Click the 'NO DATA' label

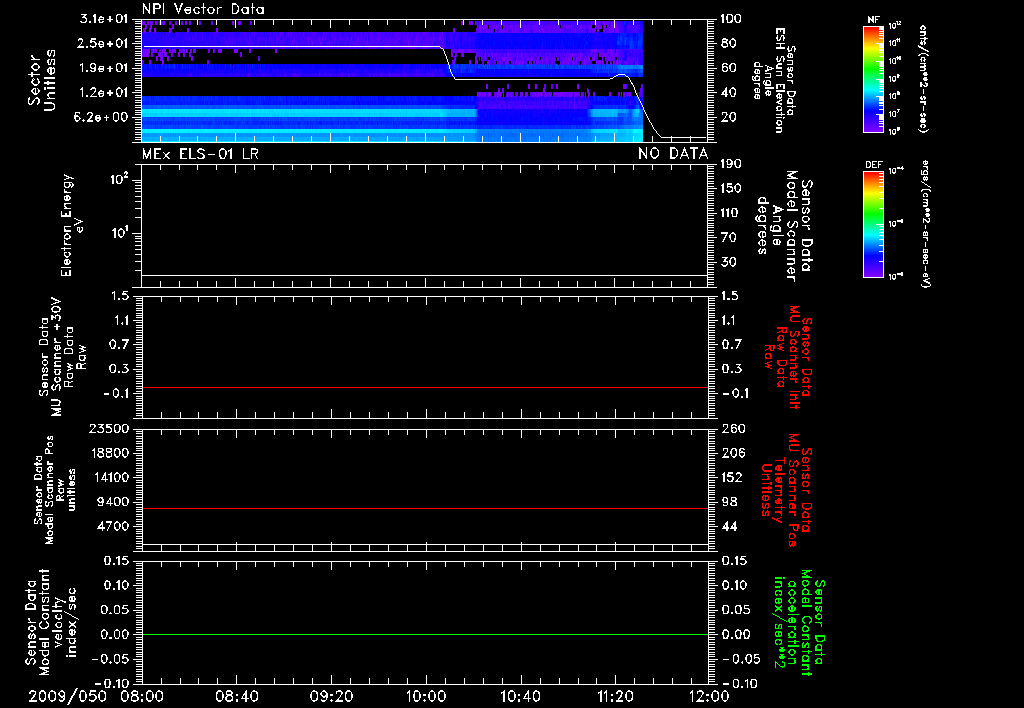(673, 153)
